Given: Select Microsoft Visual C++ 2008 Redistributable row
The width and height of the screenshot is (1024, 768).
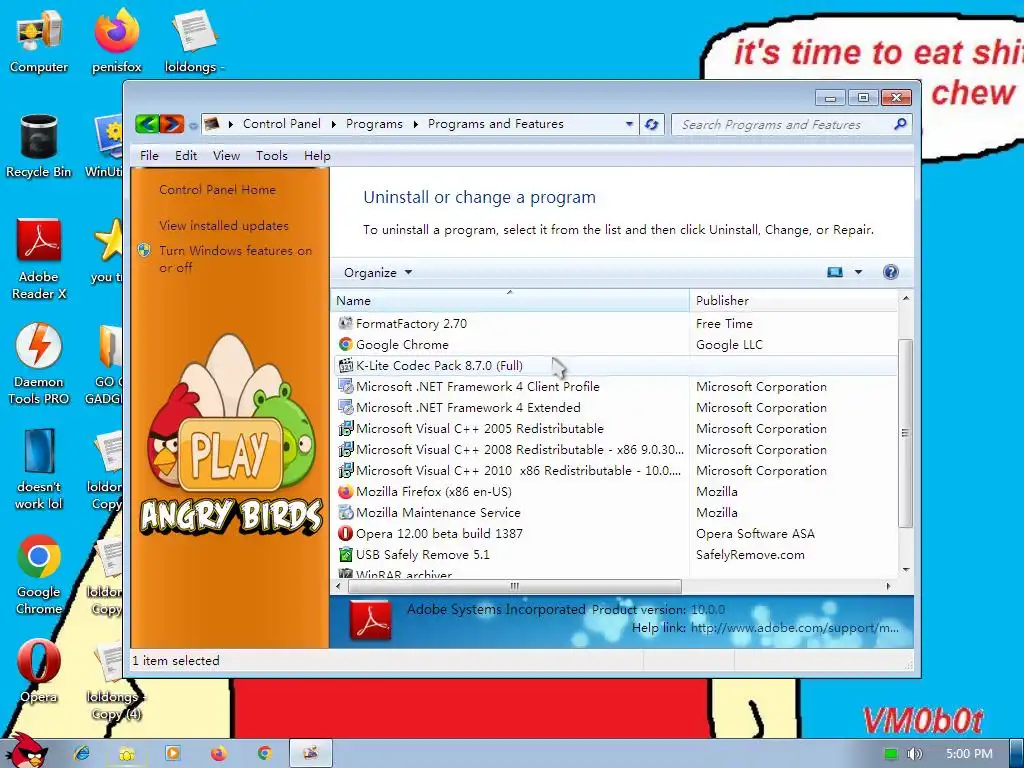Looking at the screenshot, I should pyautogui.click(x=615, y=449).
